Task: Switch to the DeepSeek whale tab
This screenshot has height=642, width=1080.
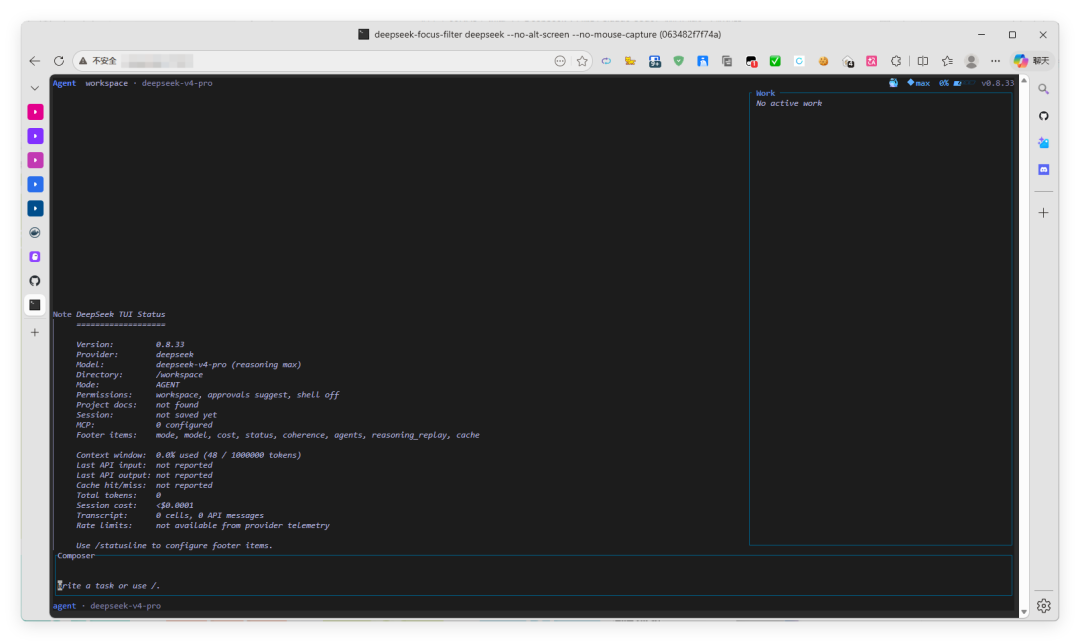Action: pos(35,232)
